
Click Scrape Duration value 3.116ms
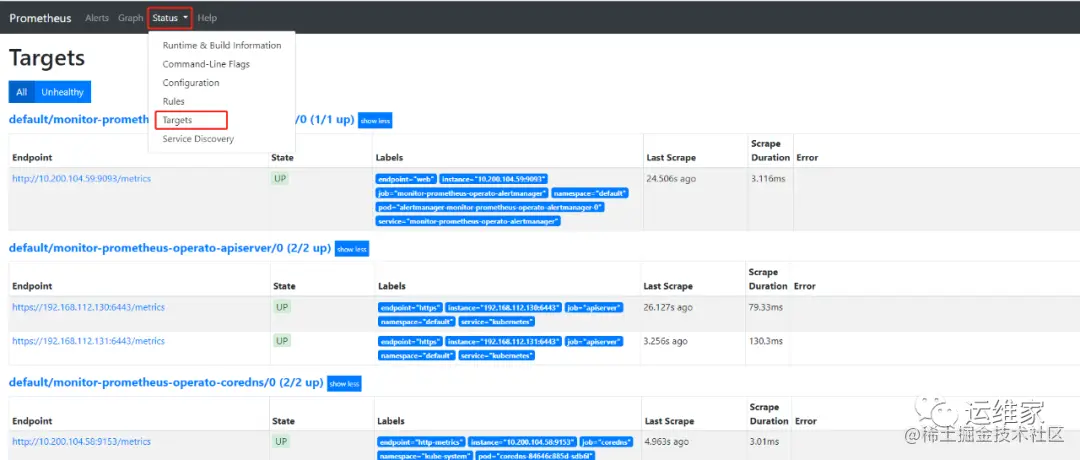[767, 178]
